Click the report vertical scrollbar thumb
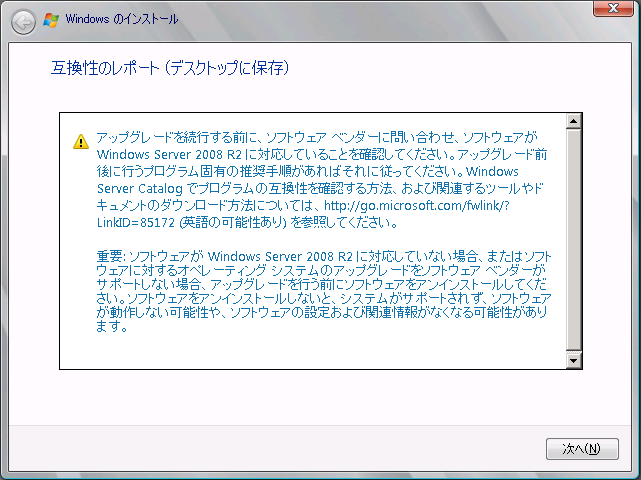Viewport: 641px width, 480px height. click(x=574, y=240)
